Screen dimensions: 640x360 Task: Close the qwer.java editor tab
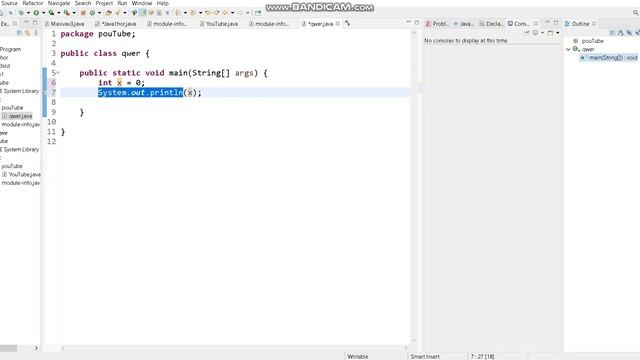[x=338, y=24]
